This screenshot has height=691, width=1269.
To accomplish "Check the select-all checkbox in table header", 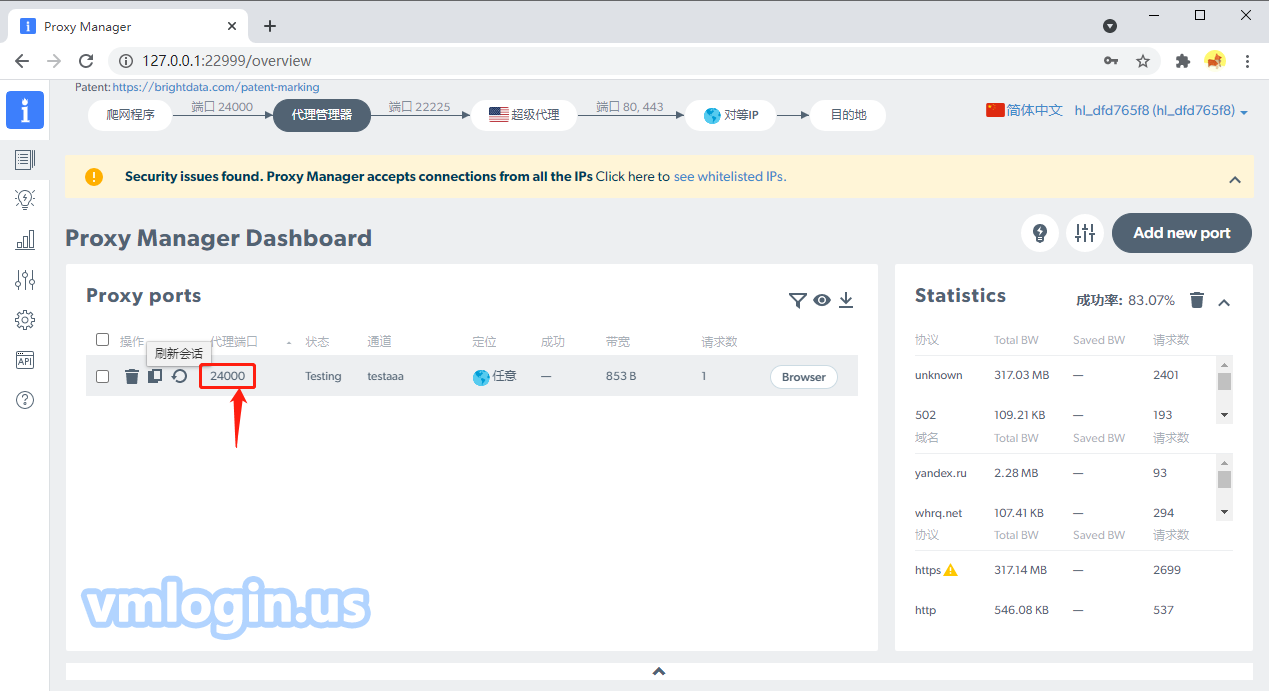I will [102, 340].
